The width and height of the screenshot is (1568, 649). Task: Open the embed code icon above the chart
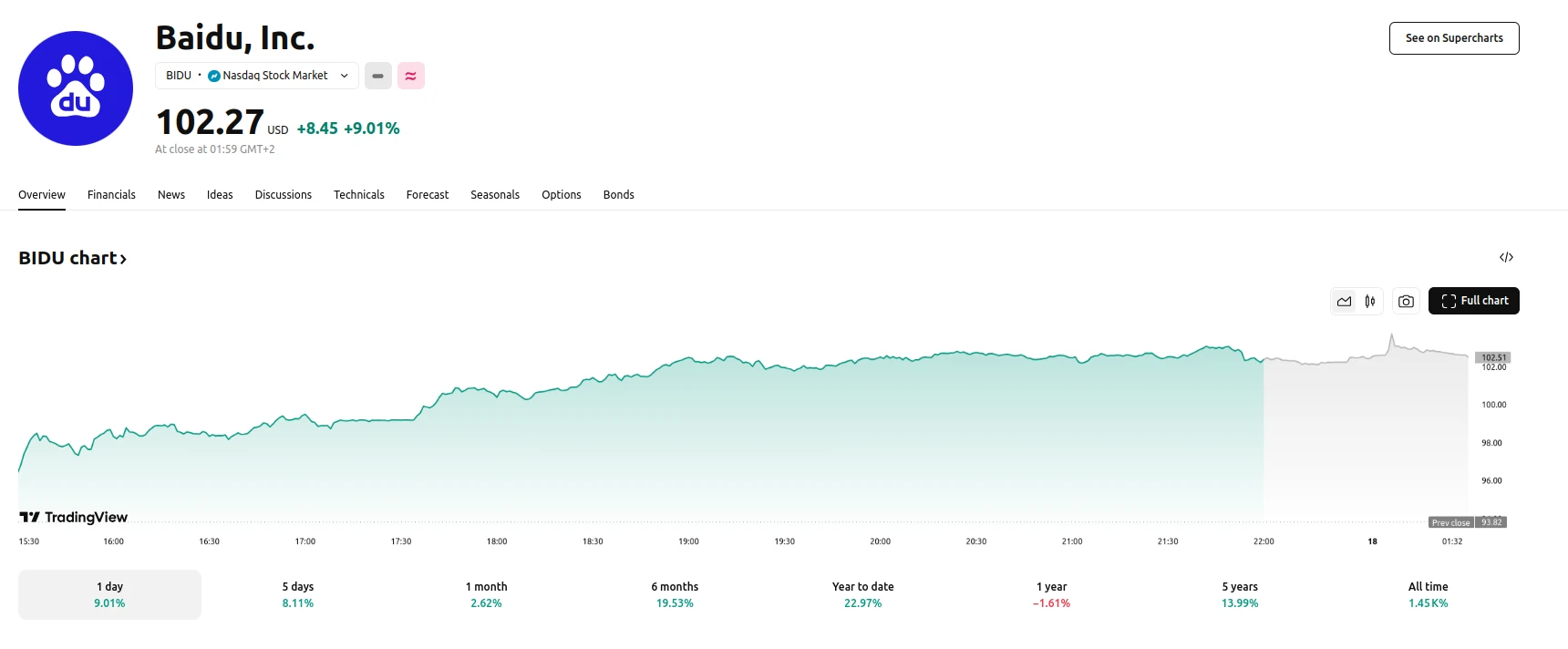click(x=1506, y=257)
